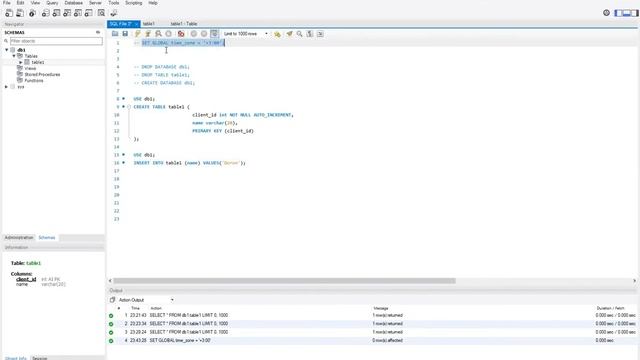This screenshot has width=640, height=360.
Task: Open the object inspector from main toolbar
Action: (32, 13)
